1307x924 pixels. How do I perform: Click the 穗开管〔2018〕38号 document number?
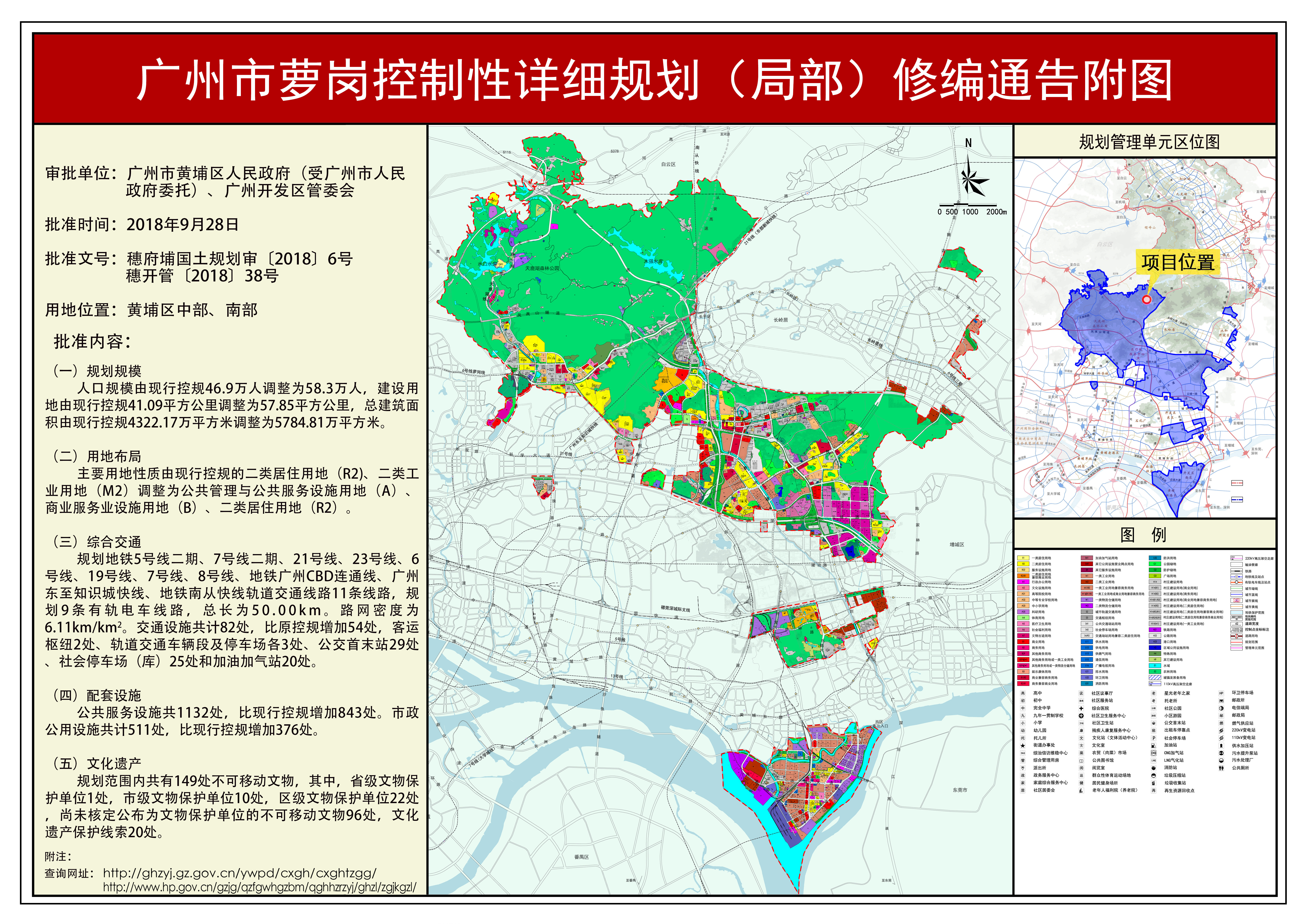click(x=202, y=276)
